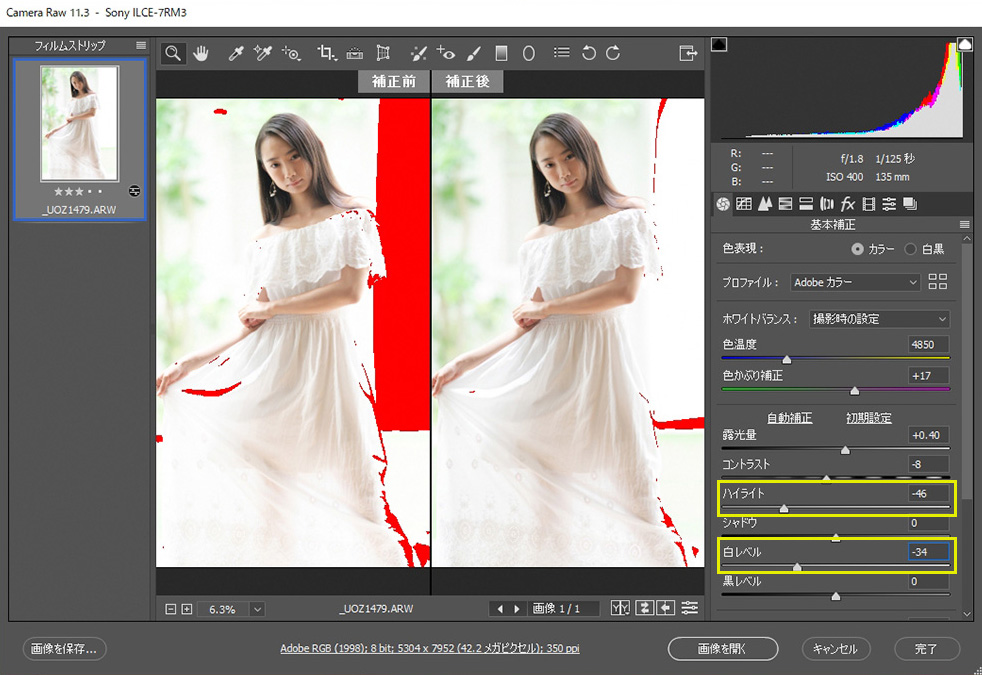
Task: Toggle the highlight clipping warning in histogram
Action: pos(964,45)
